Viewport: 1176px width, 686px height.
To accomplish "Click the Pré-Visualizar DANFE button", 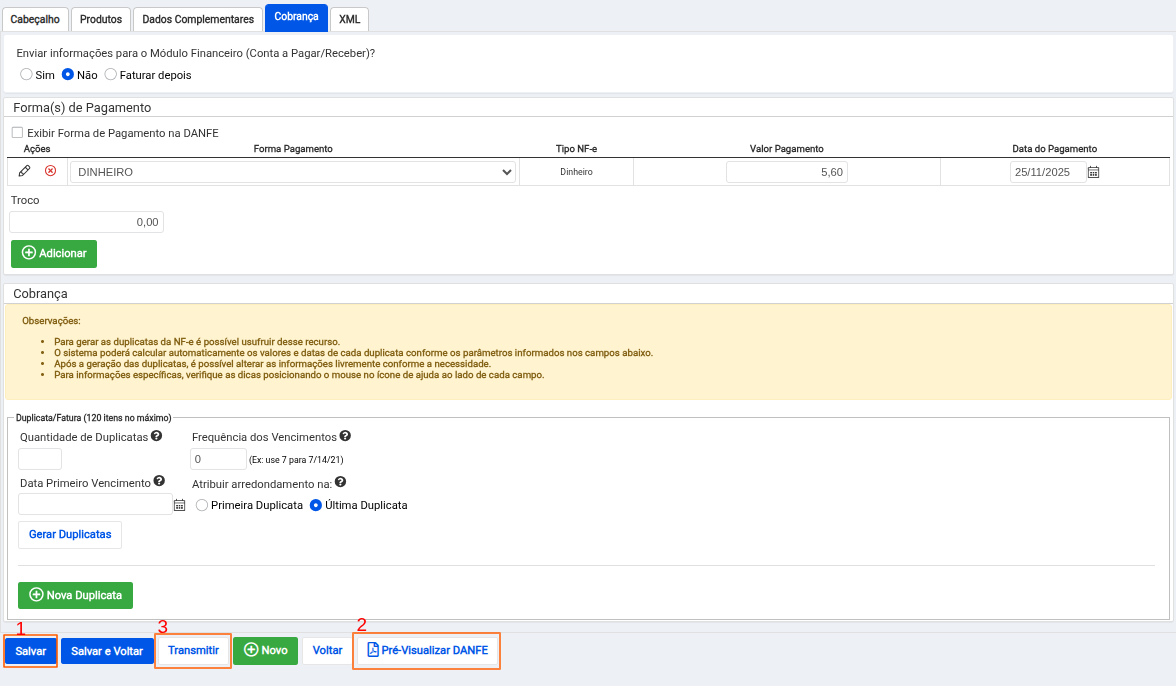I will [x=427, y=650].
